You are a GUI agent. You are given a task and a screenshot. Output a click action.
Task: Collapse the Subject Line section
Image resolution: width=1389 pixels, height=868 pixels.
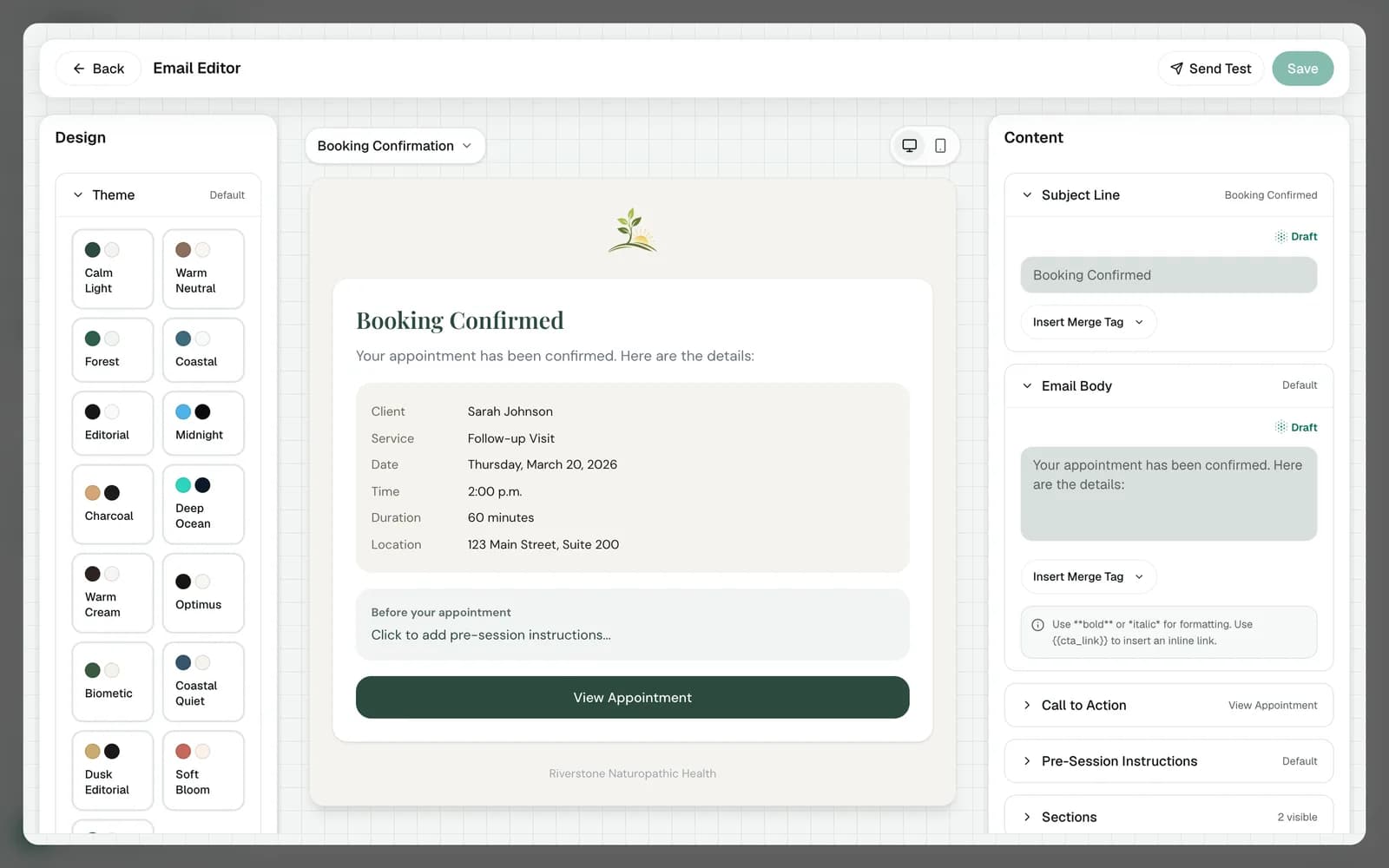(1027, 195)
